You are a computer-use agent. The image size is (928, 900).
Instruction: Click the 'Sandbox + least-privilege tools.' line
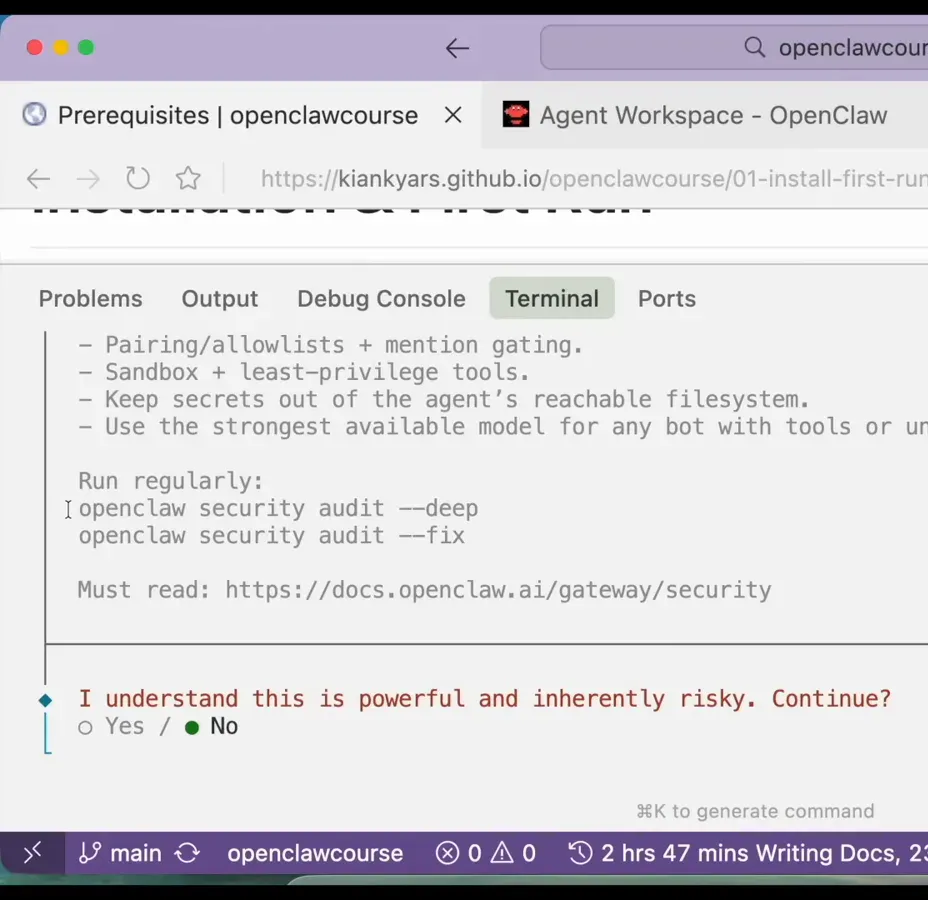304,372
